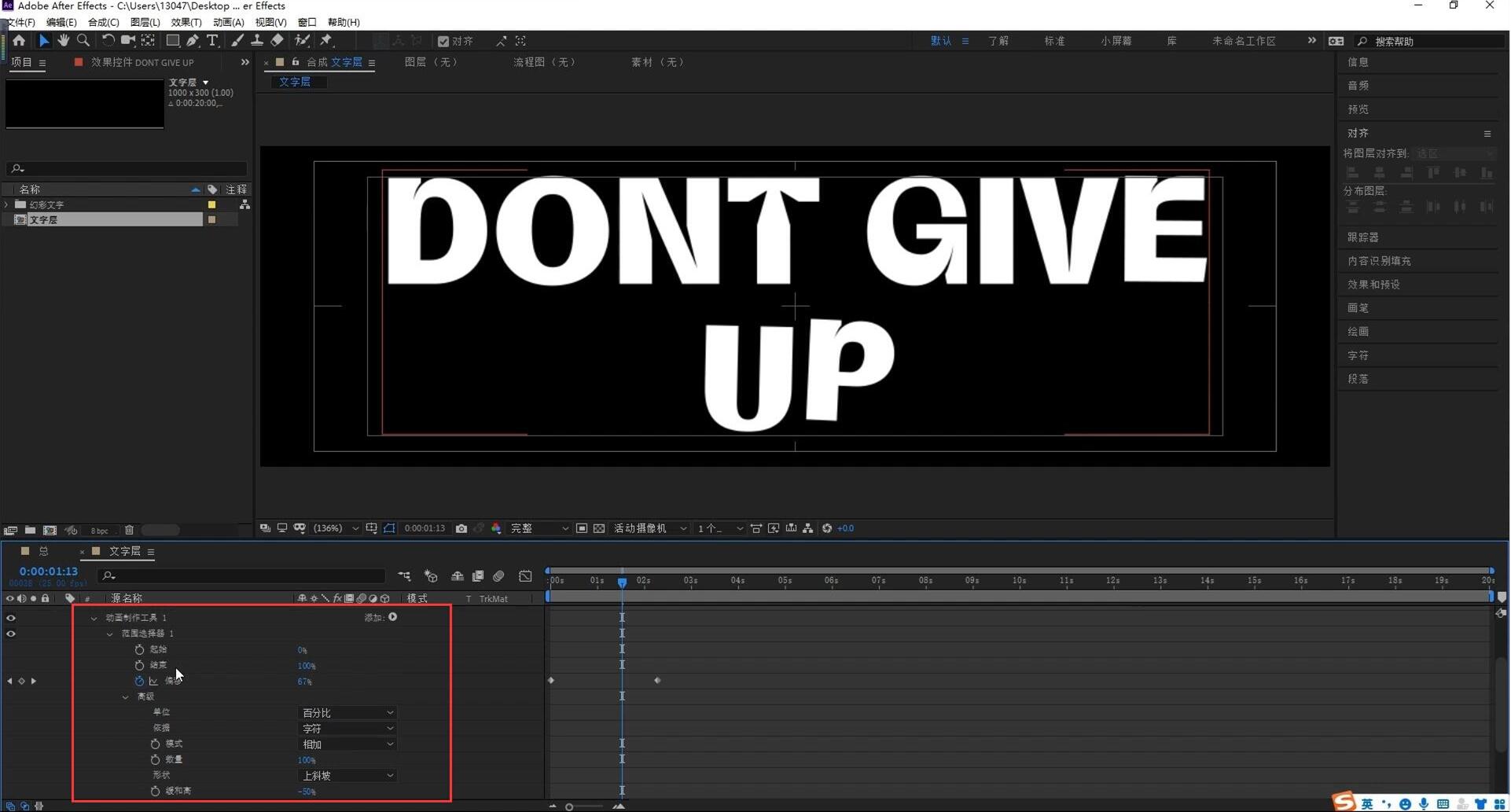Screen dimensions: 1511x812
Task: Click new folder icon in the Project panel
Action: (30, 531)
